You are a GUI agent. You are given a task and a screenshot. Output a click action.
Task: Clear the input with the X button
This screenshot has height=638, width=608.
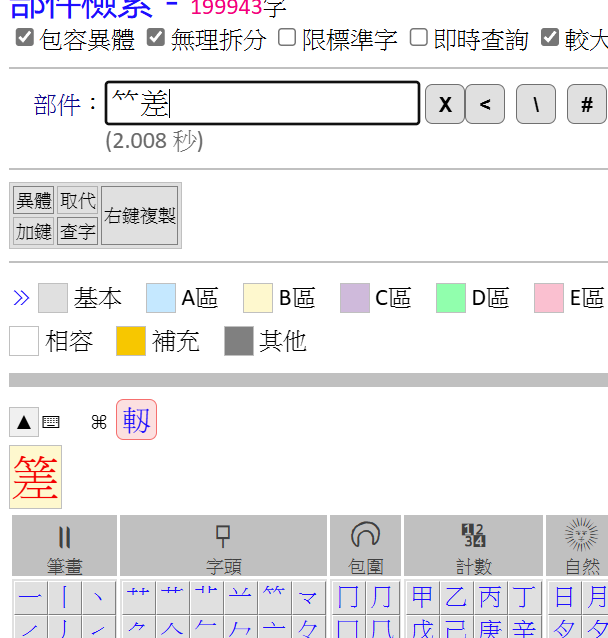(445, 104)
